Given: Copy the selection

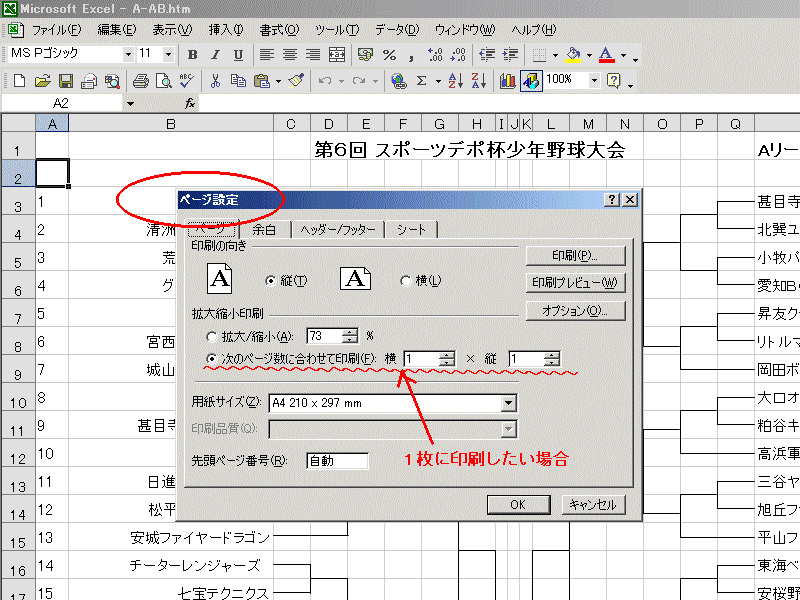Looking at the screenshot, I should (x=238, y=81).
